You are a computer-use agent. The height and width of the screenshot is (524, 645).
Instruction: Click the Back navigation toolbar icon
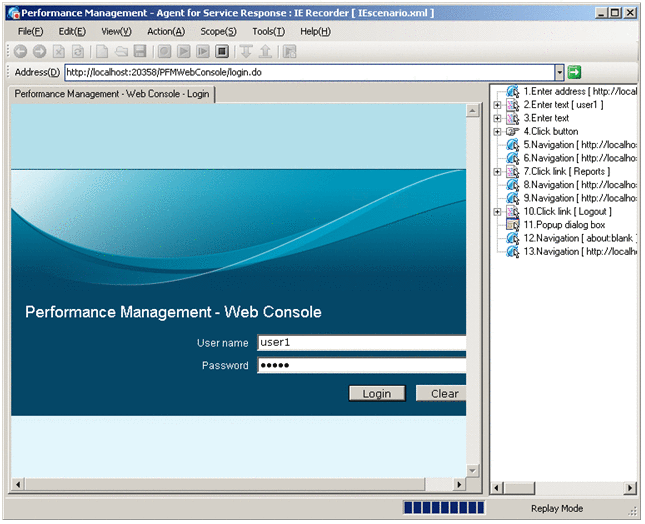[20, 51]
